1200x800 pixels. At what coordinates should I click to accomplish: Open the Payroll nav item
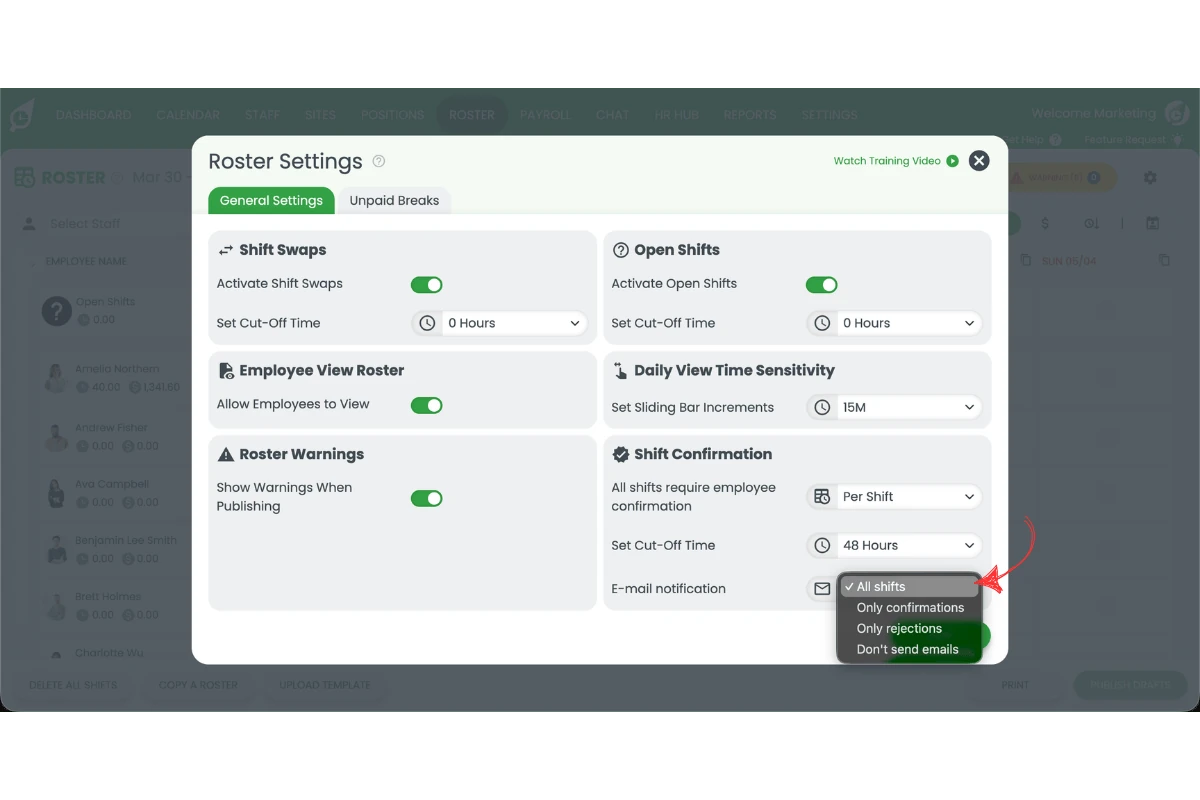coord(545,115)
